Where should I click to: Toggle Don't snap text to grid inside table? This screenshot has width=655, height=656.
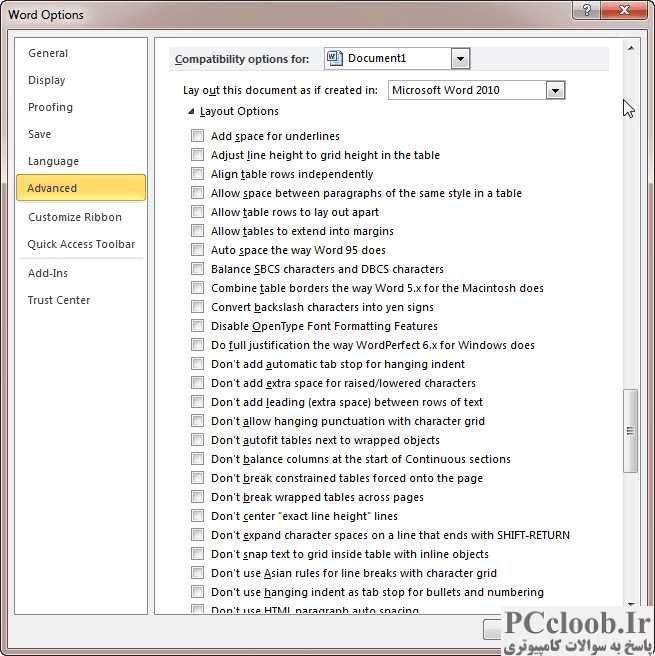(197, 554)
